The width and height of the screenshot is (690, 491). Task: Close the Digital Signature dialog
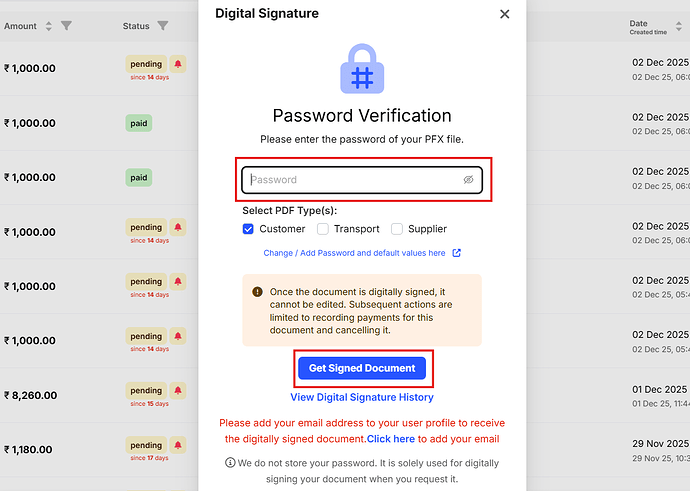point(504,14)
